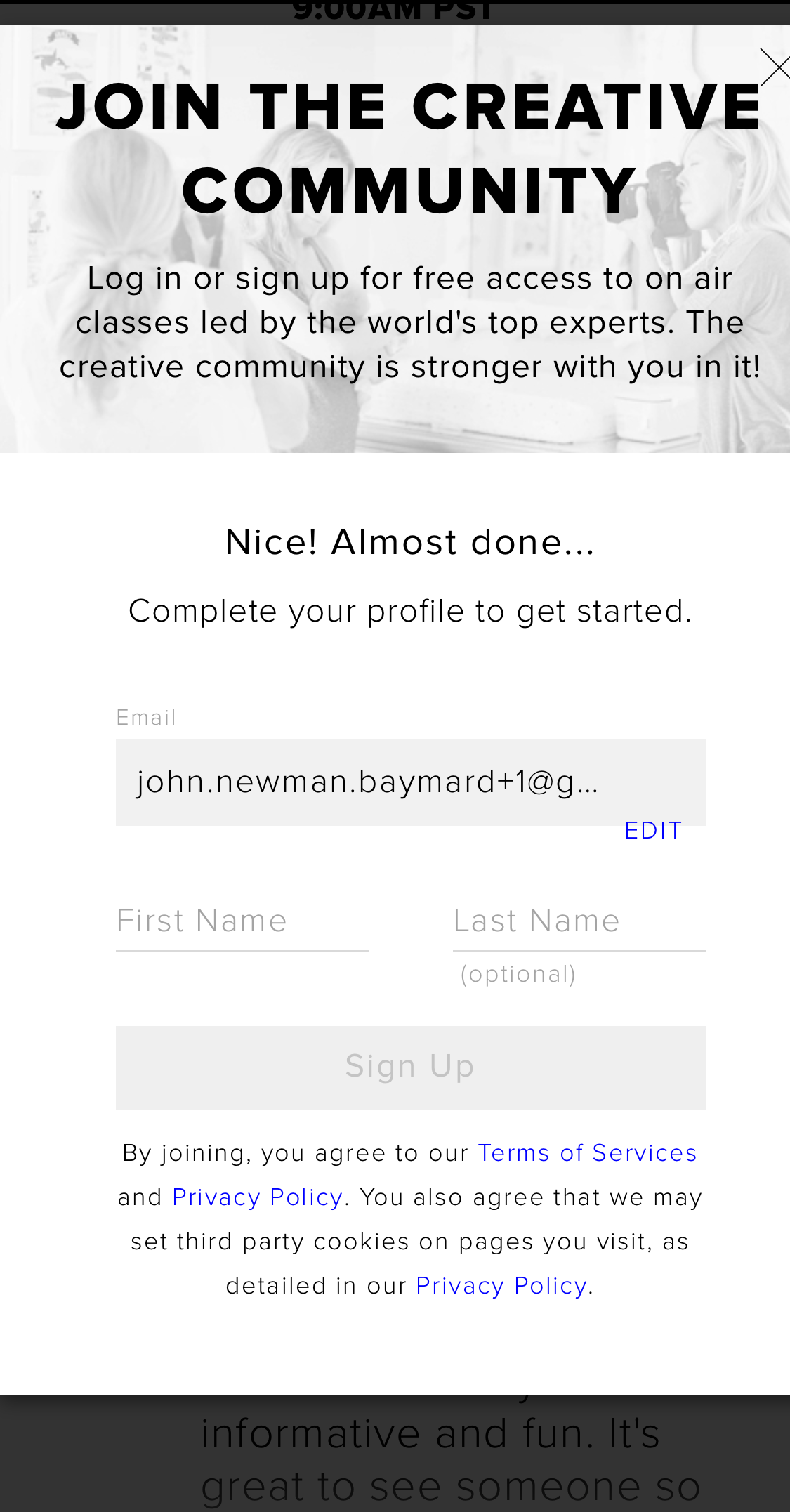Screen dimensions: 790x1512
Task: Click EDIT to change the email address
Action: click(652, 830)
